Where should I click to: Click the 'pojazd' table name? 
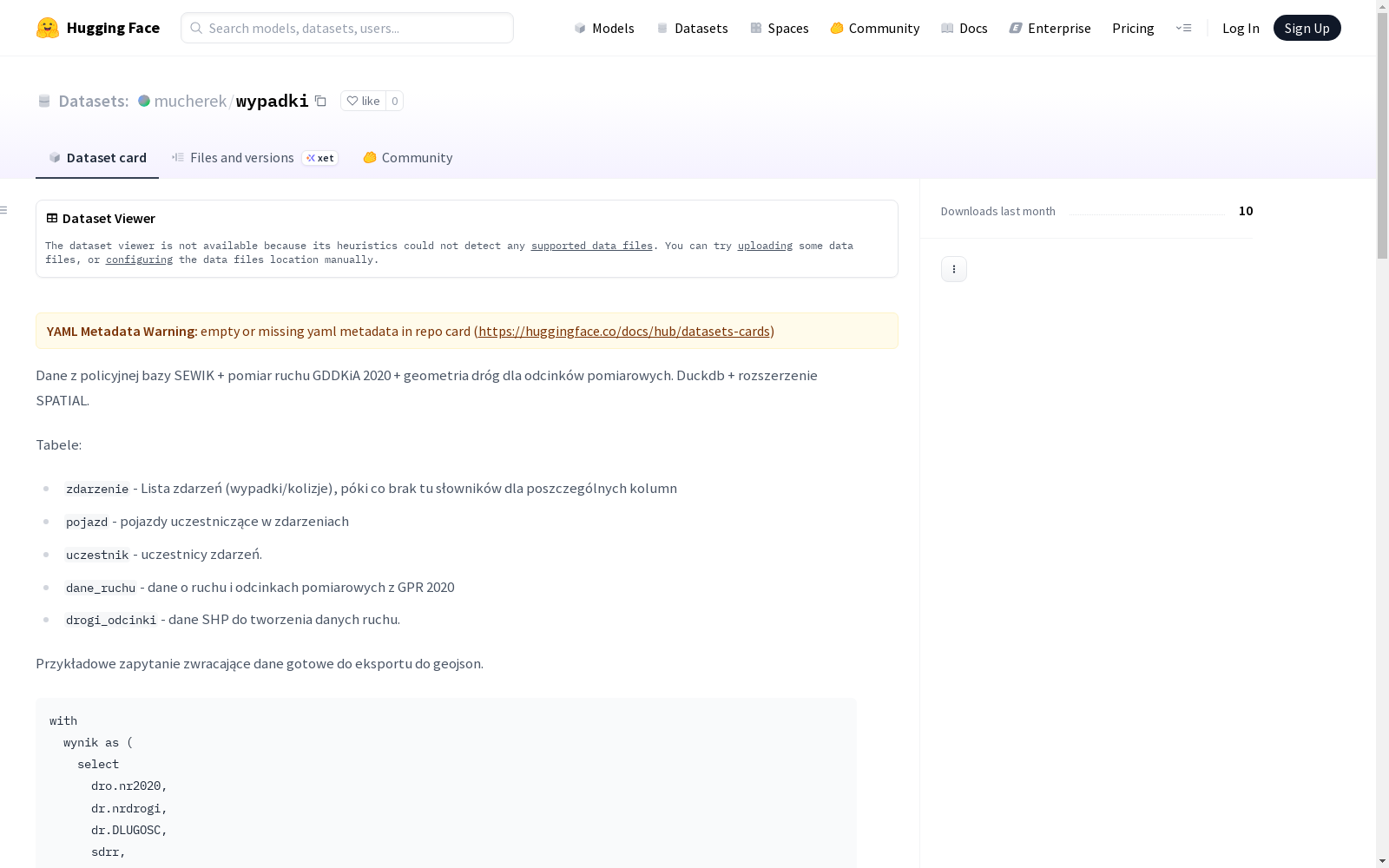click(87, 522)
